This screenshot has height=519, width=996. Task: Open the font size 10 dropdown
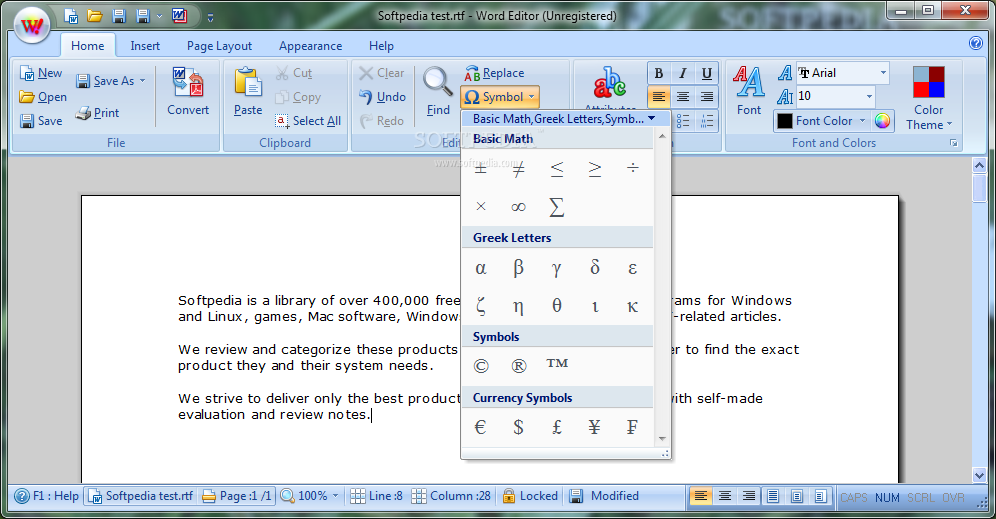click(869, 97)
